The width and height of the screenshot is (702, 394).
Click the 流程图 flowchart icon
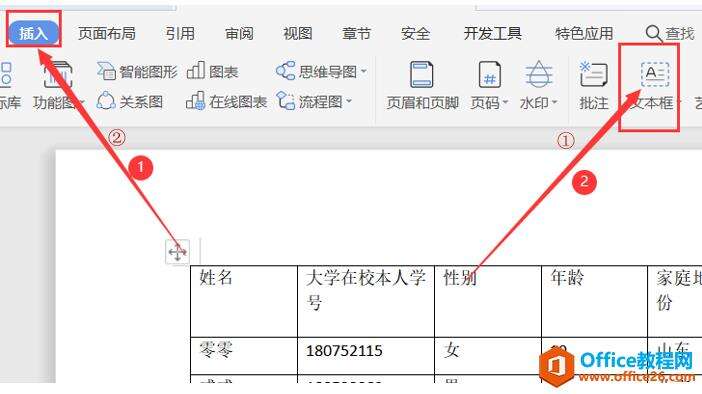click(x=285, y=101)
